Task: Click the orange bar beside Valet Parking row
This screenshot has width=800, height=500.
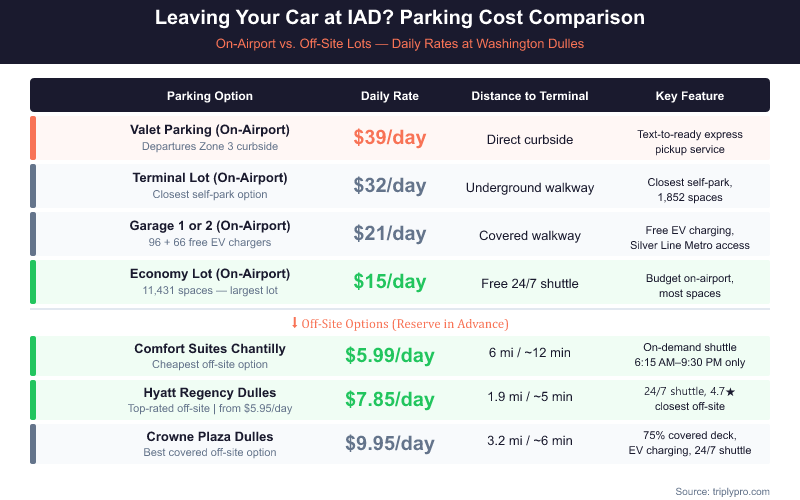Action: coord(33,138)
